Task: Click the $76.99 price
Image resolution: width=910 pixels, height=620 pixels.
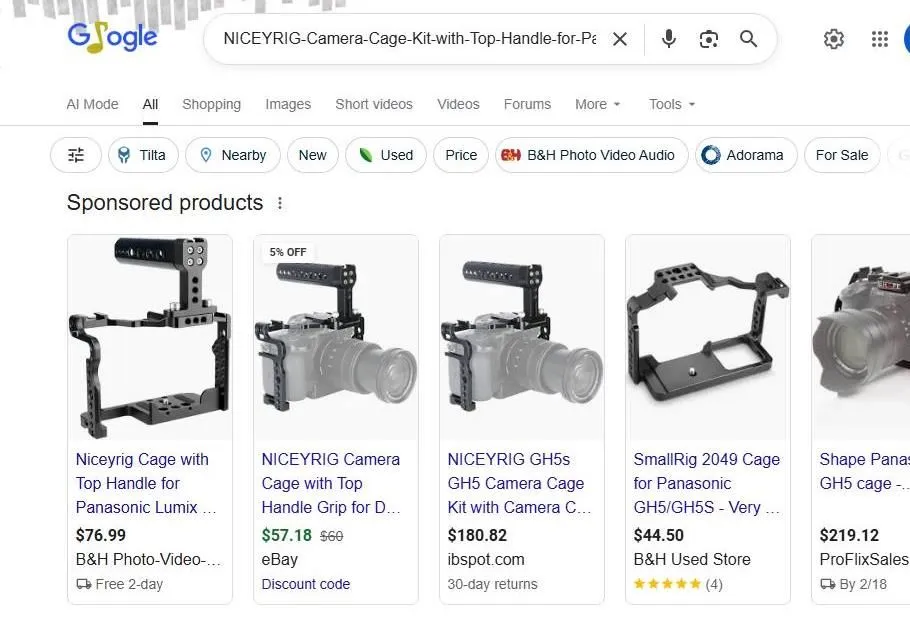Action: [x=101, y=535]
